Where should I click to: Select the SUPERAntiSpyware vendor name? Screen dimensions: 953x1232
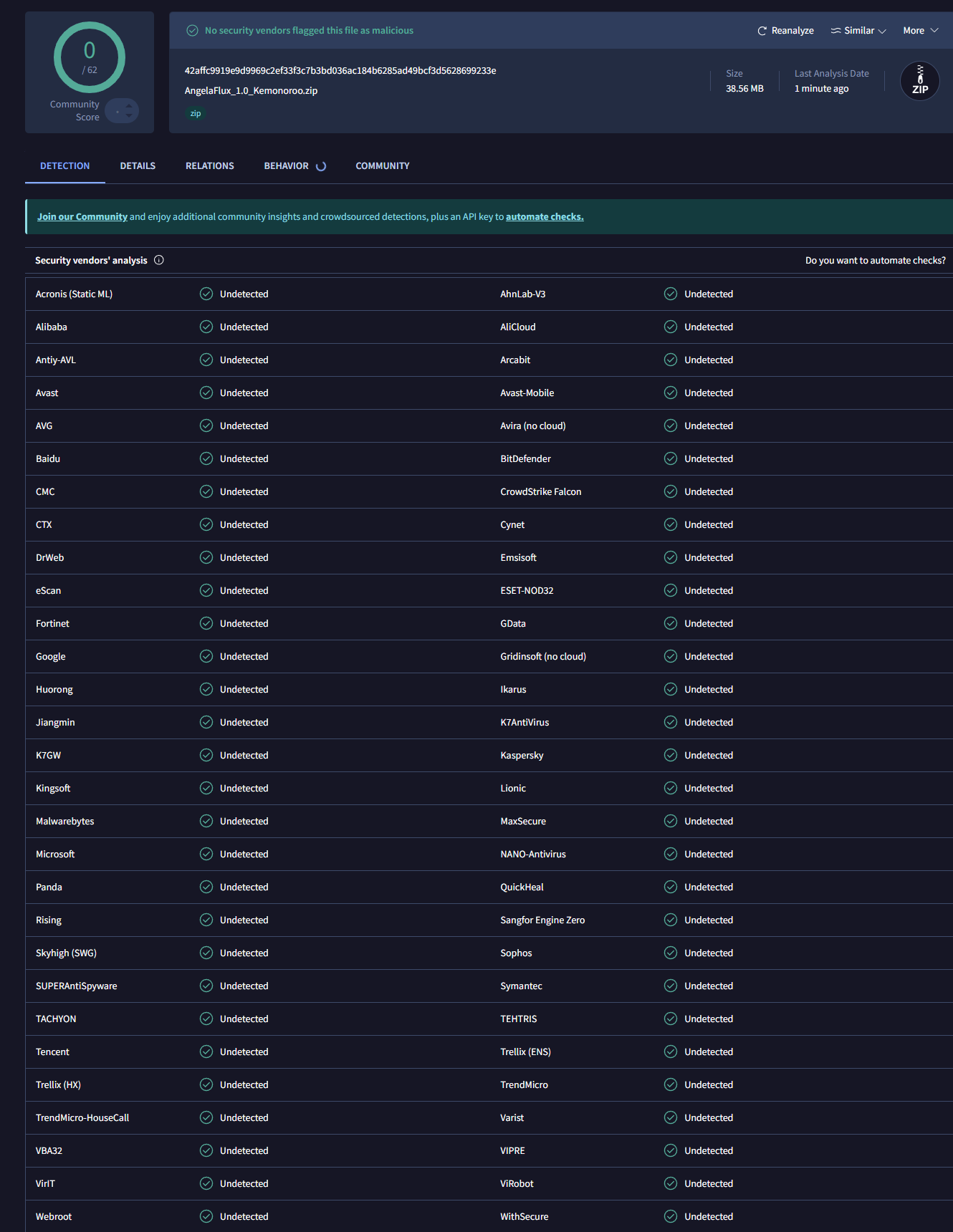pos(77,986)
